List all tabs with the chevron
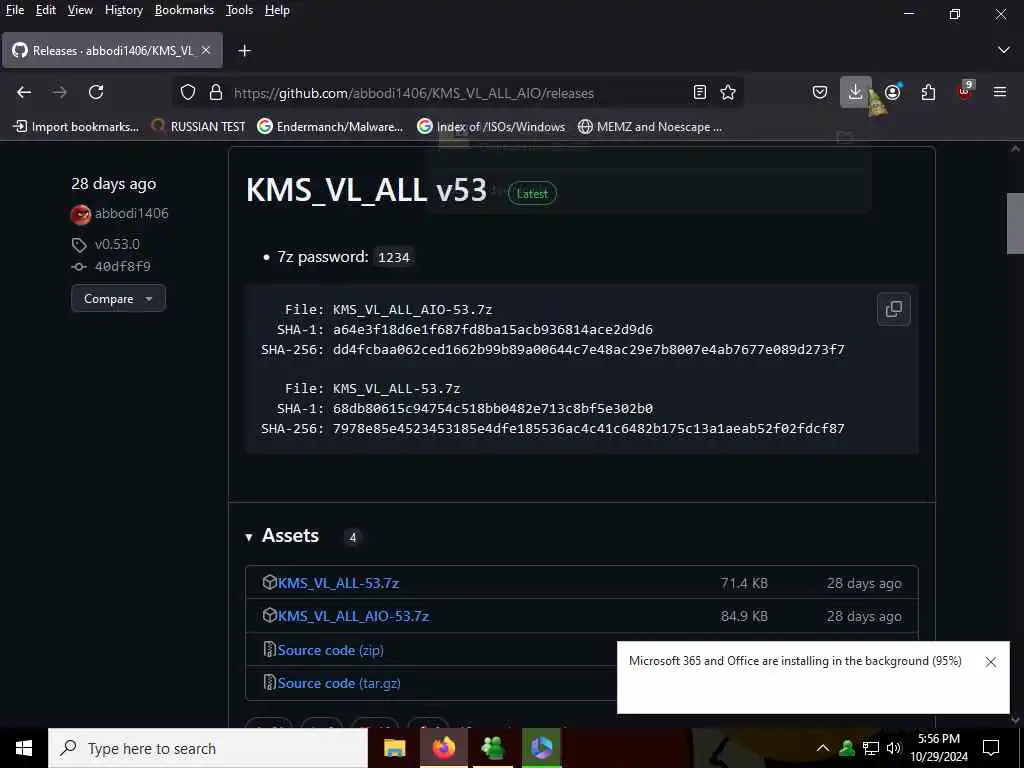The image size is (1024, 768). [x=1004, y=50]
